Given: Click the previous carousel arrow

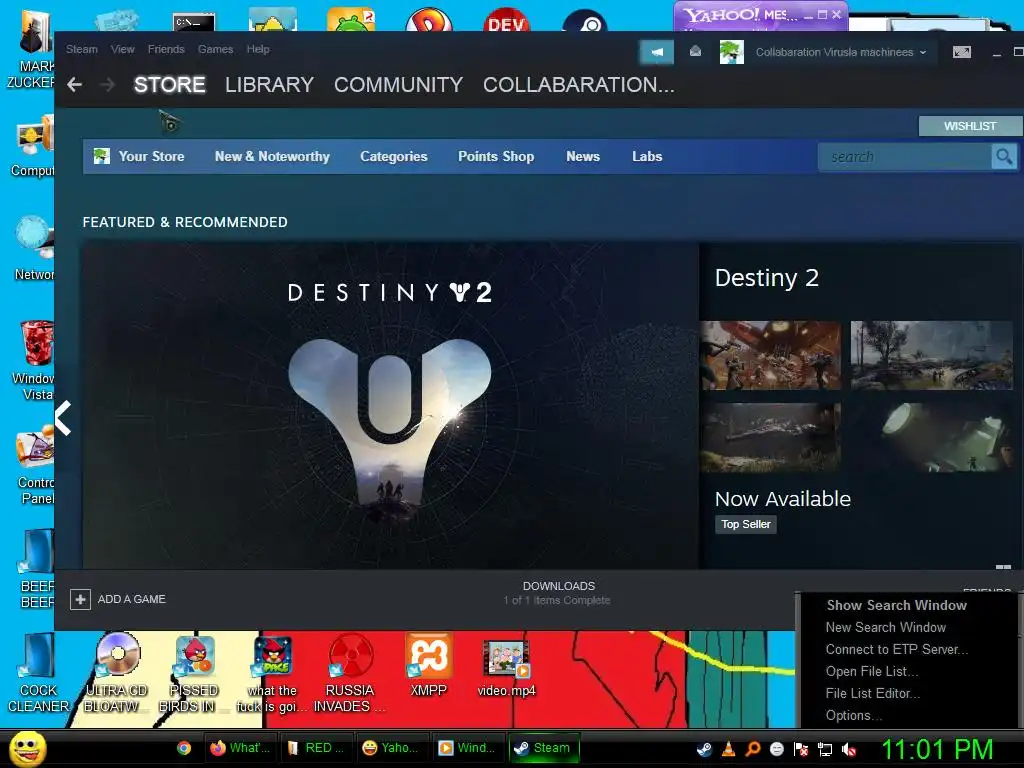Looking at the screenshot, I should click(63, 418).
